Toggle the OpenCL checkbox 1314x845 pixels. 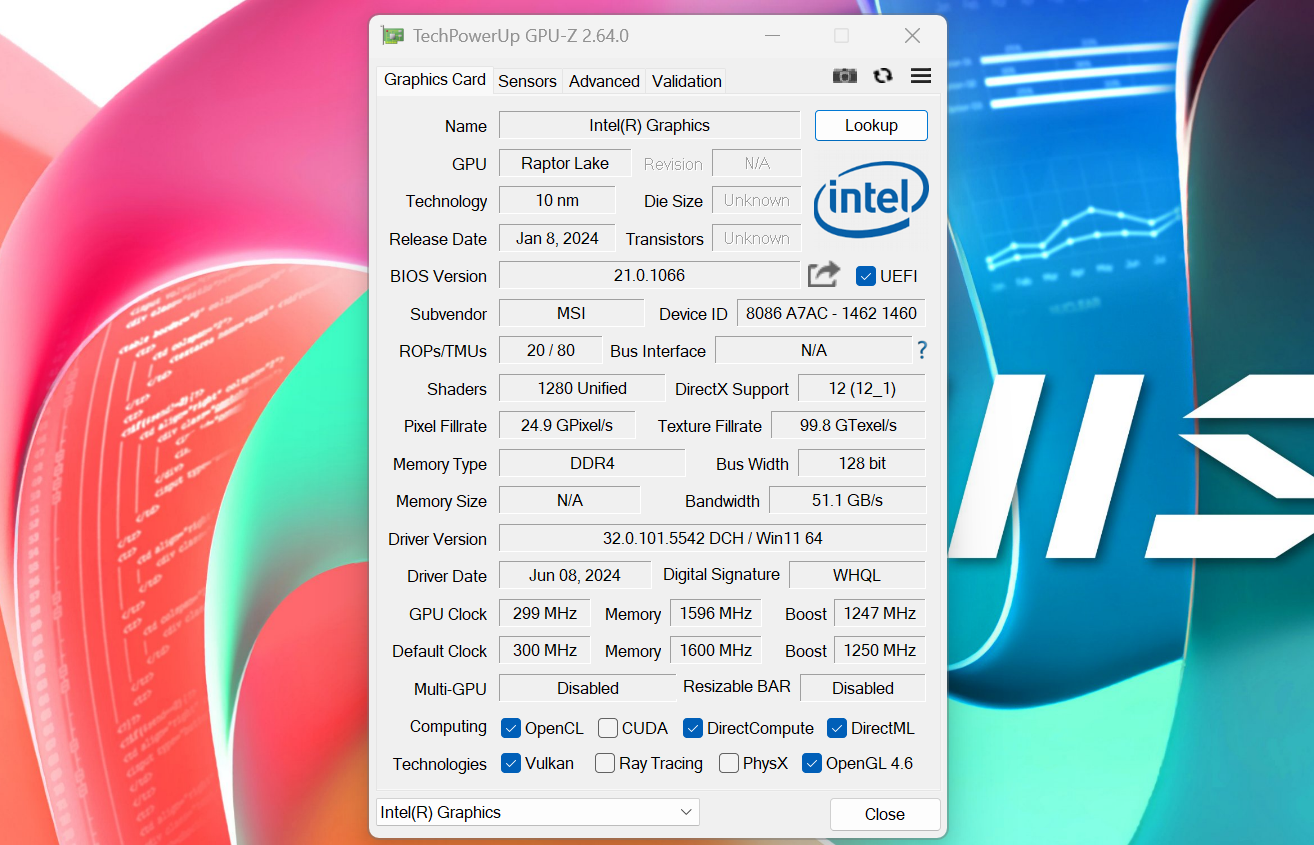(x=510, y=728)
